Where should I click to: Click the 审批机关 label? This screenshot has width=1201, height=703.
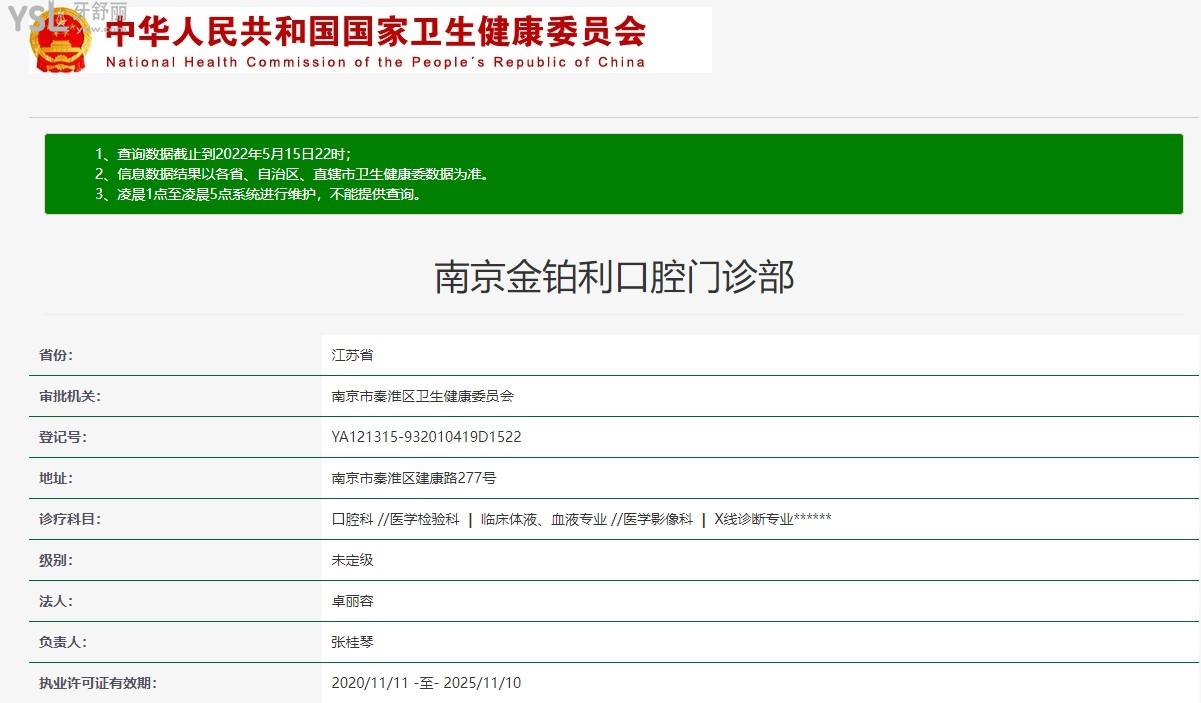click(x=70, y=396)
